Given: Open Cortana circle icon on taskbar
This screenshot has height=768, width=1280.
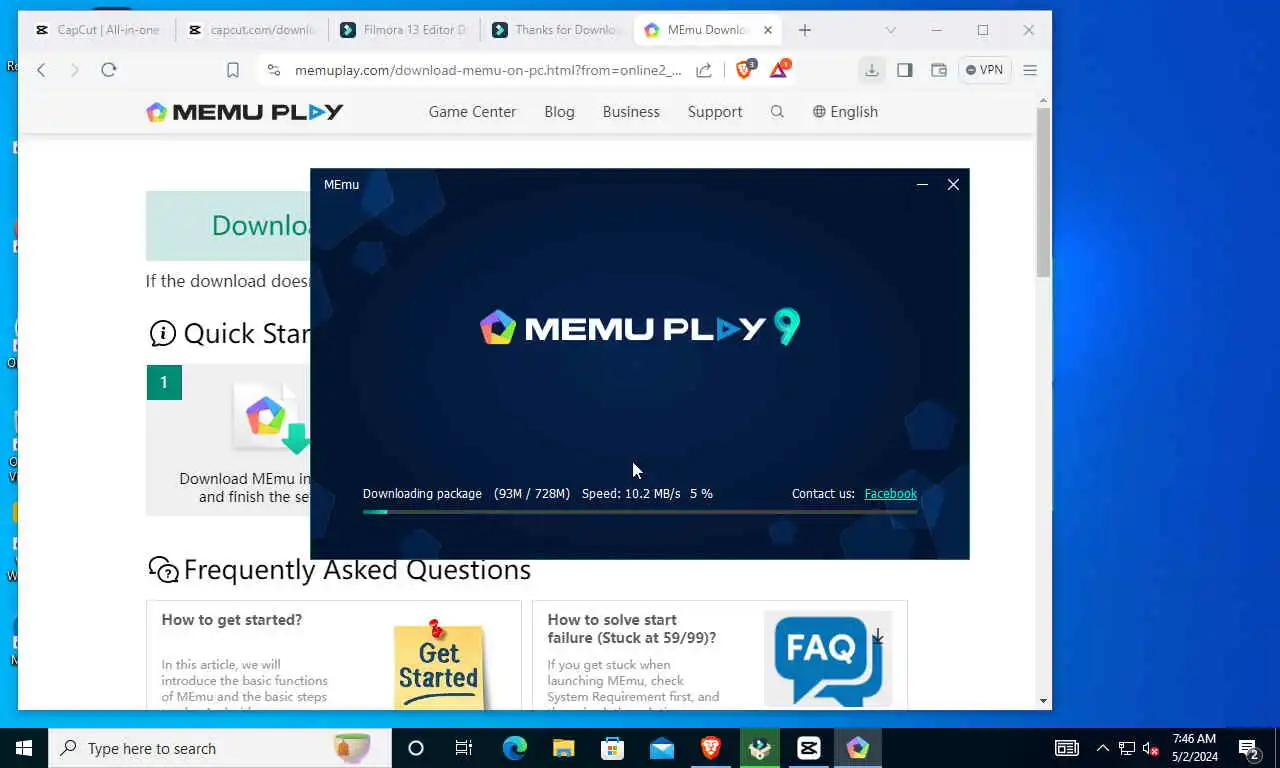Looking at the screenshot, I should click(416, 748).
